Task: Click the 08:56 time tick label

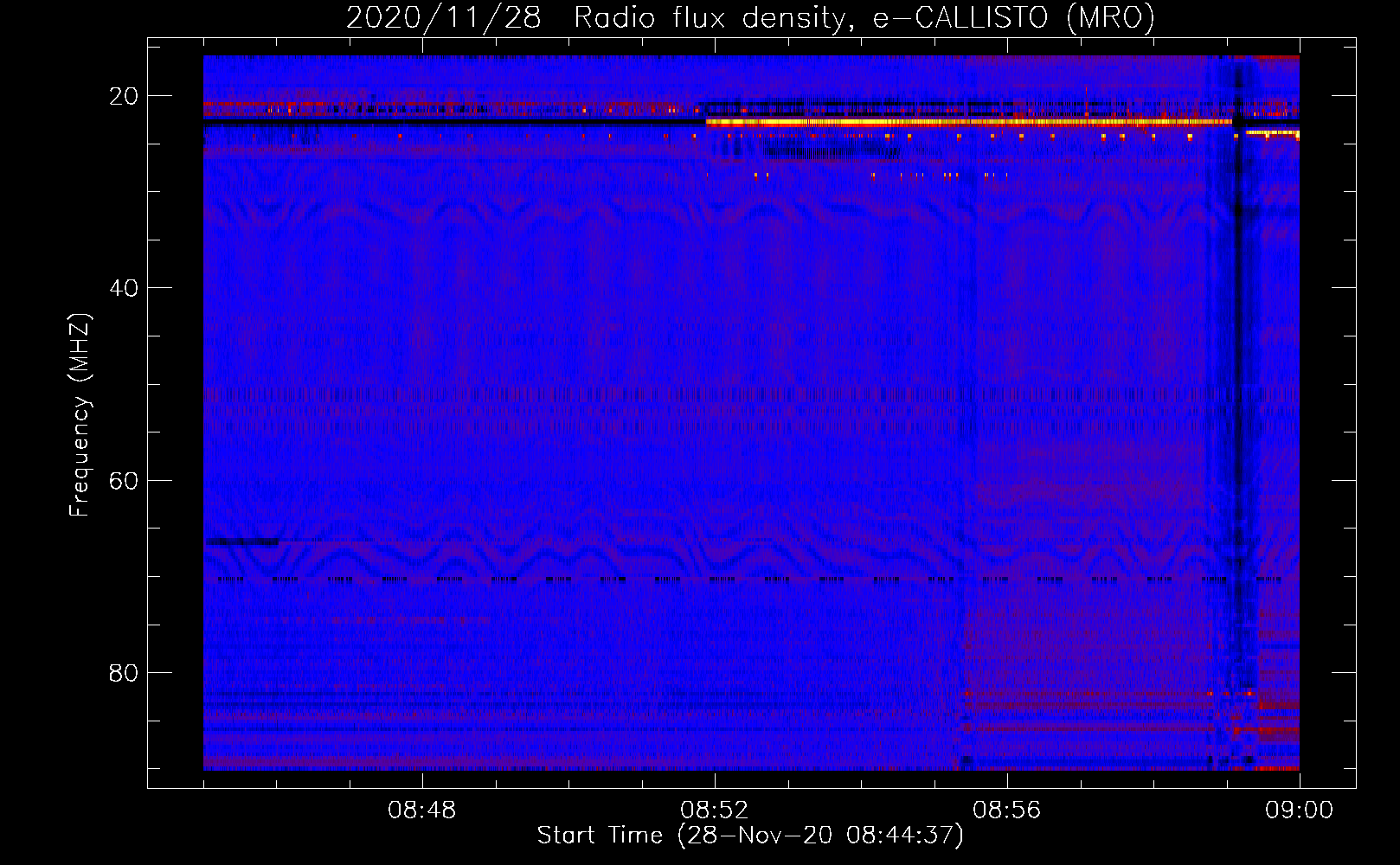Action: pyautogui.click(x=1007, y=811)
